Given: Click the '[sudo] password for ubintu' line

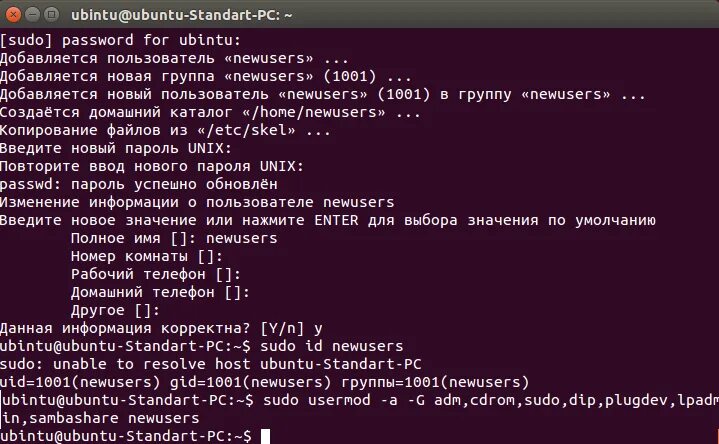Looking at the screenshot, I should point(120,40).
